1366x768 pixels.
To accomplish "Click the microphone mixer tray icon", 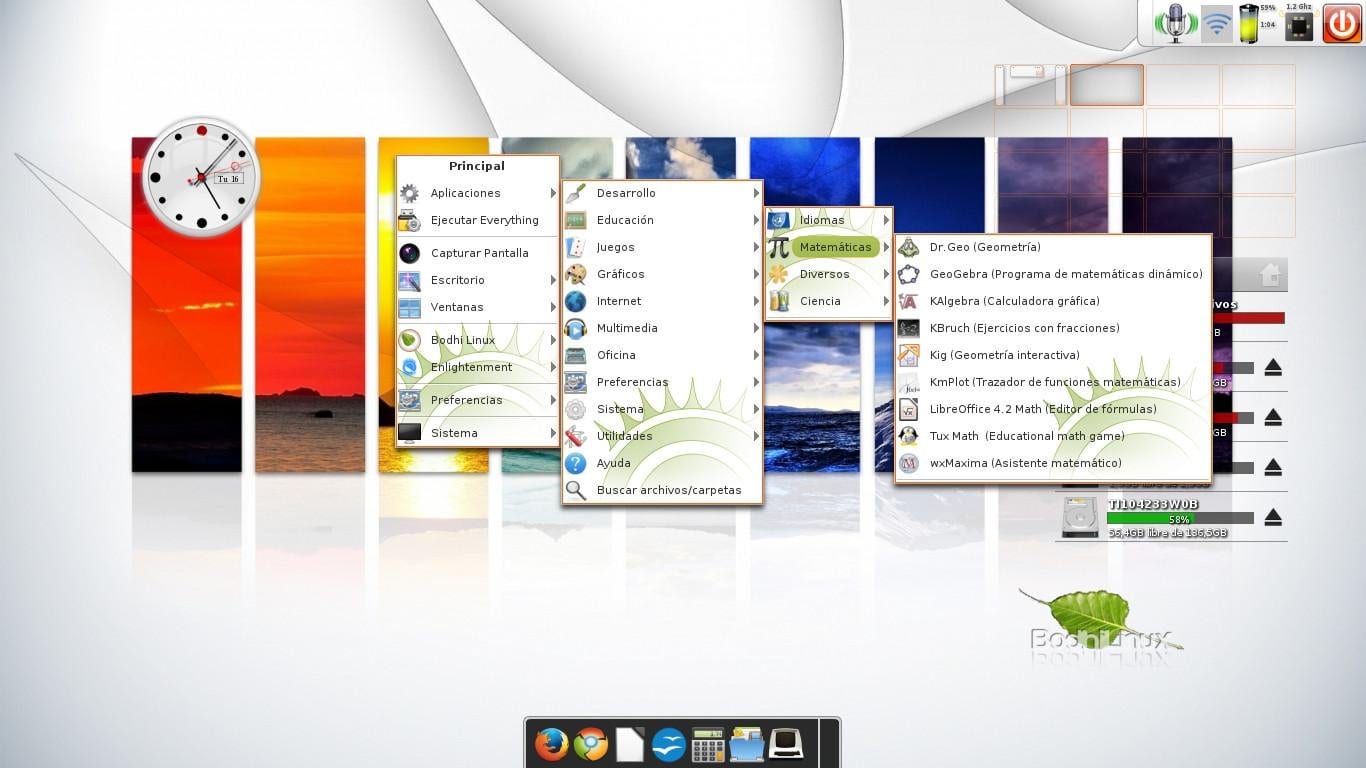I will (x=1176, y=22).
